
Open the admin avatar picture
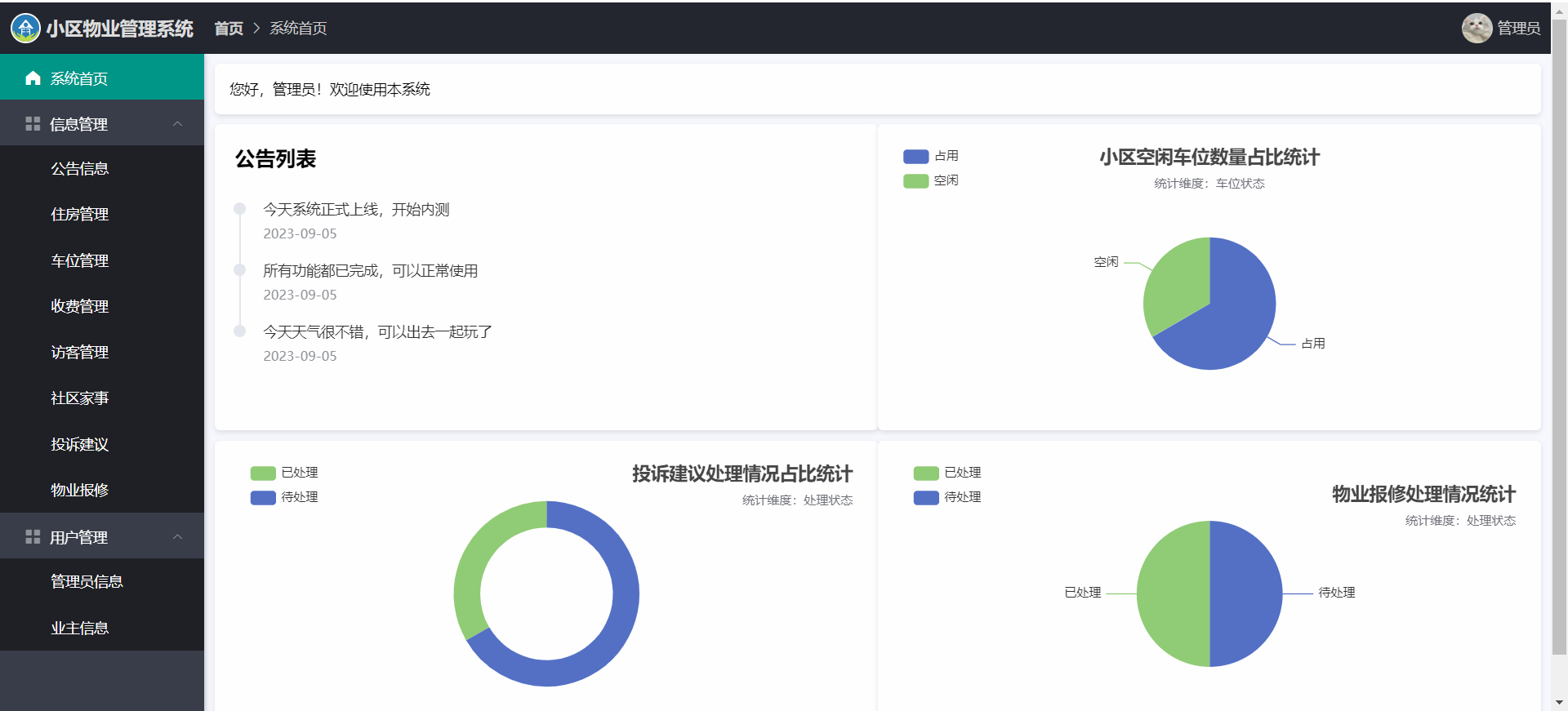tap(1477, 29)
